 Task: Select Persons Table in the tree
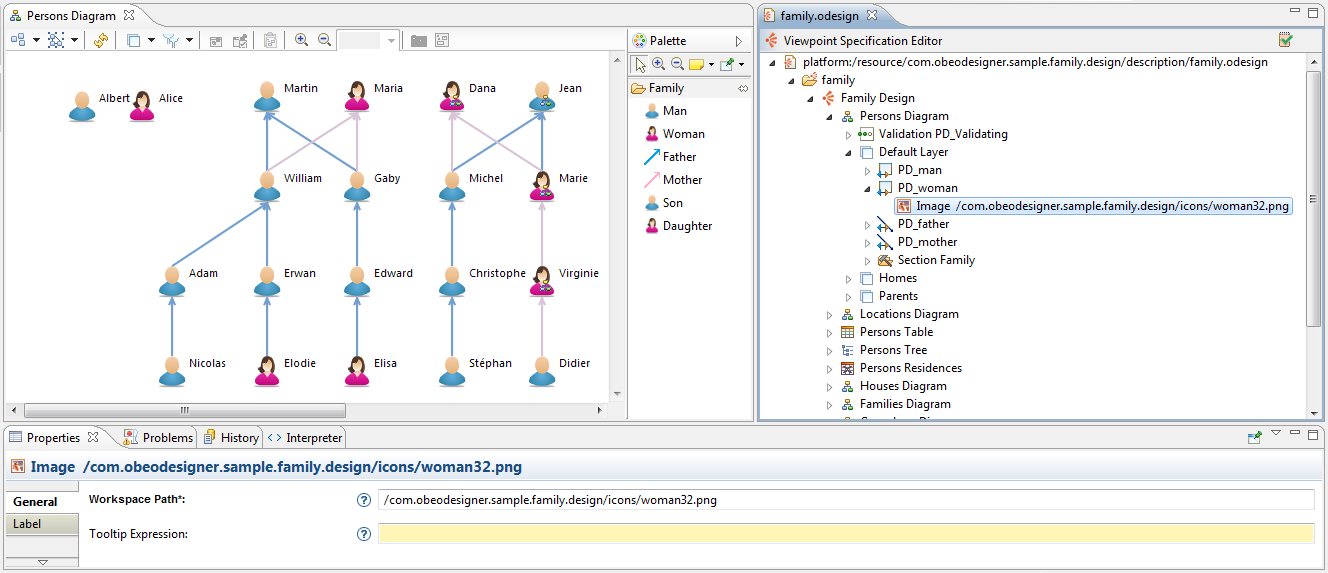[x=896, y=332]
